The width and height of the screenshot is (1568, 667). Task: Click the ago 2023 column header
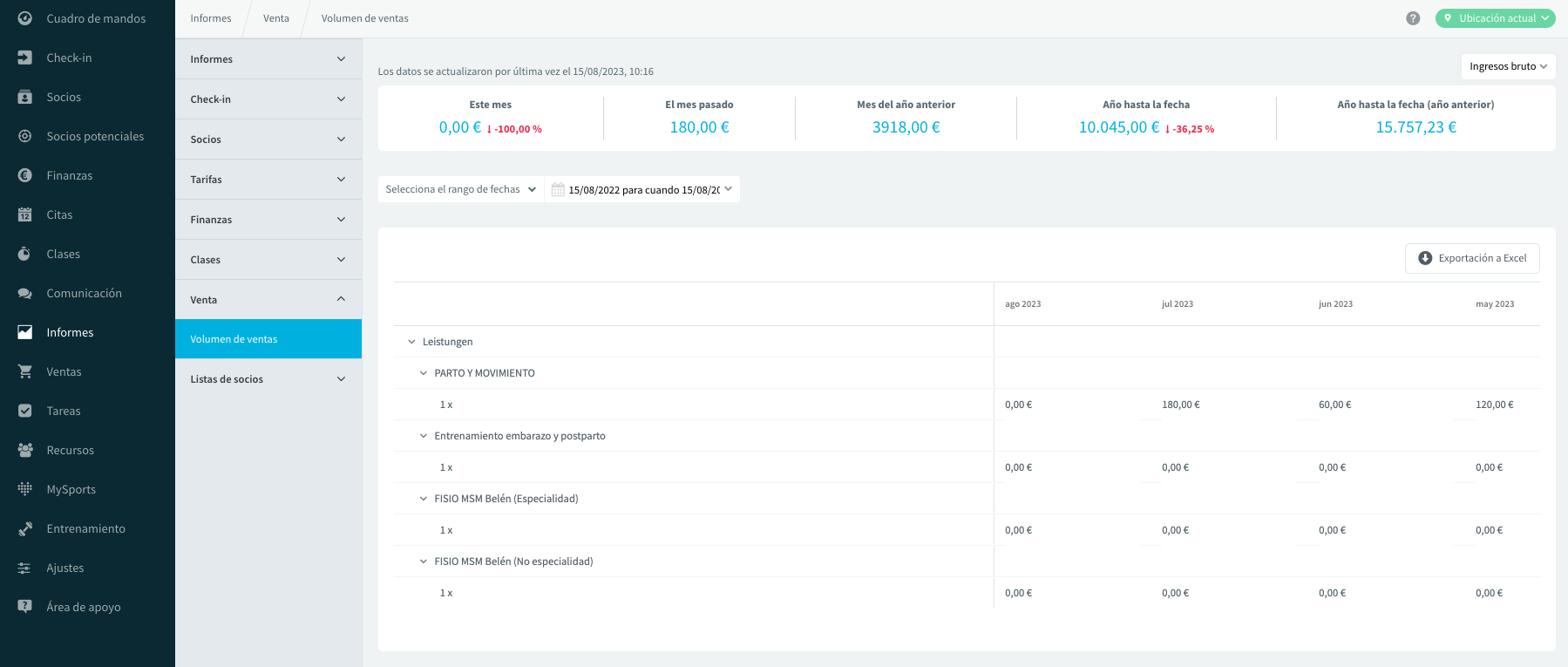[x=1023, y=304]
